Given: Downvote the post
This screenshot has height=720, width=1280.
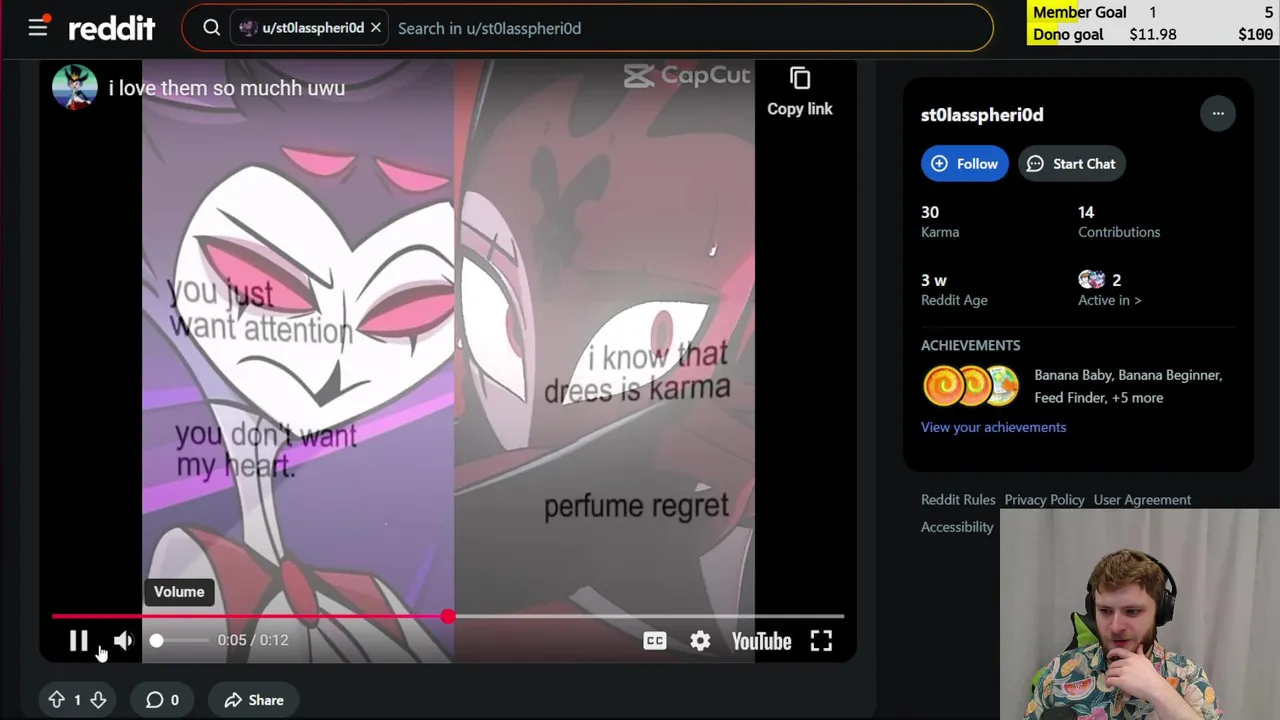Looking at the screenshot, I should 98,700.
